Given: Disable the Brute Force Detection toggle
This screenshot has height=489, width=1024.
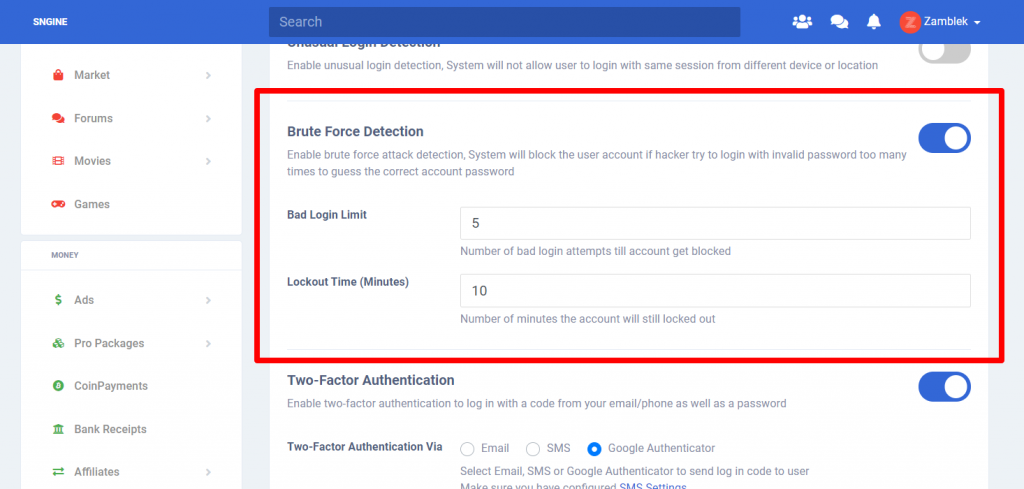Looking at the screenshot, I should pyautogui.click(x=944, y=138).
